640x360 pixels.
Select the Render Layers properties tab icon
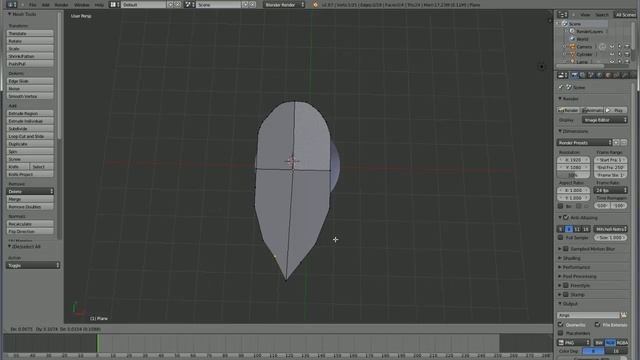tap(582, 75)
